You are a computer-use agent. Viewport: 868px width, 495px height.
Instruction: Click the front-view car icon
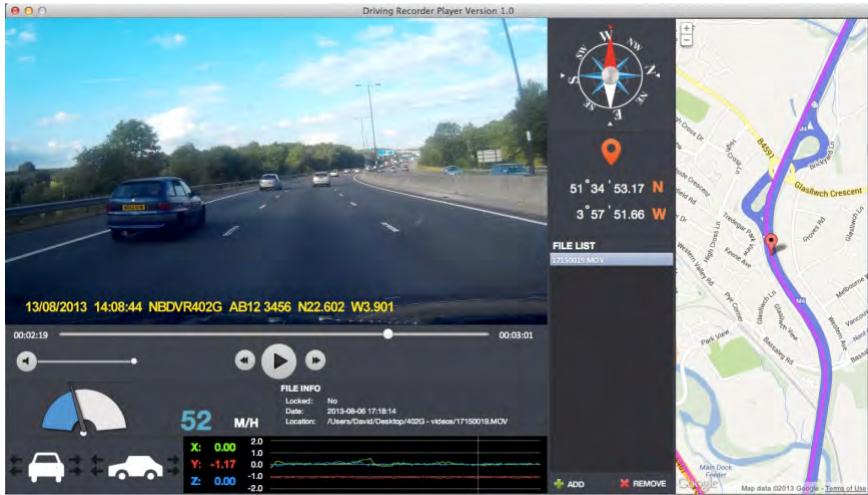click(x=46, y=467)
